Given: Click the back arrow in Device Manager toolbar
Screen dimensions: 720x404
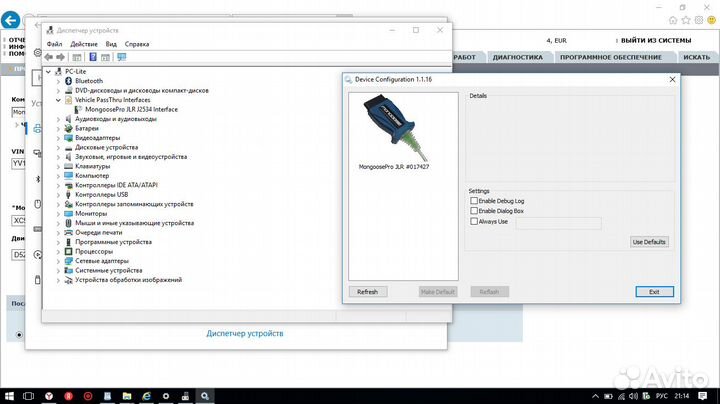Looking at the screenshot, I should (50, 57).
